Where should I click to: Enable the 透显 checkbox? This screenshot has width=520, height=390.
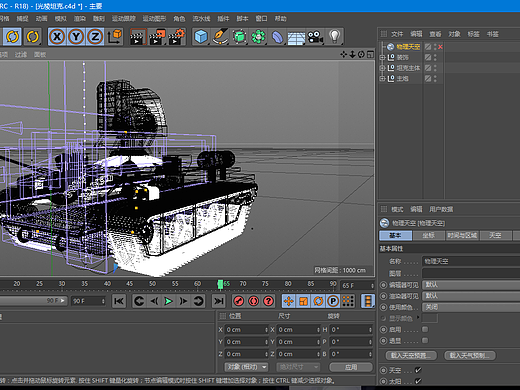point(425,340)
